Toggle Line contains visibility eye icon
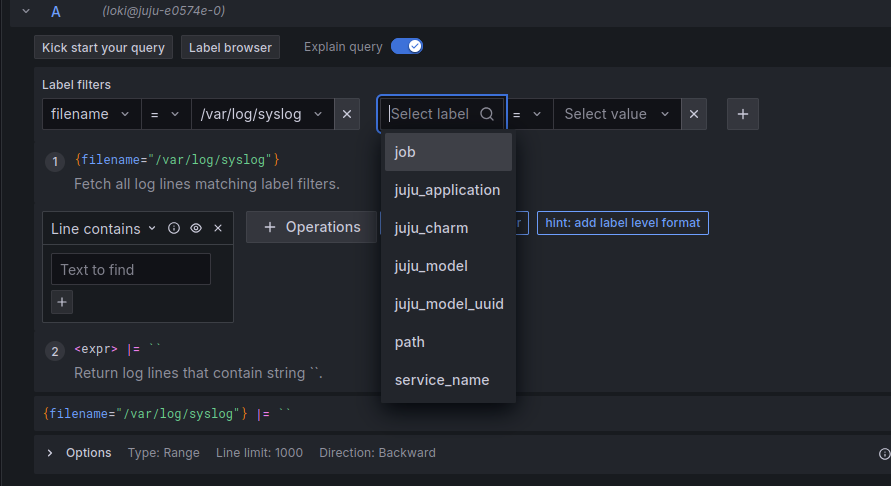 (196, 228)
